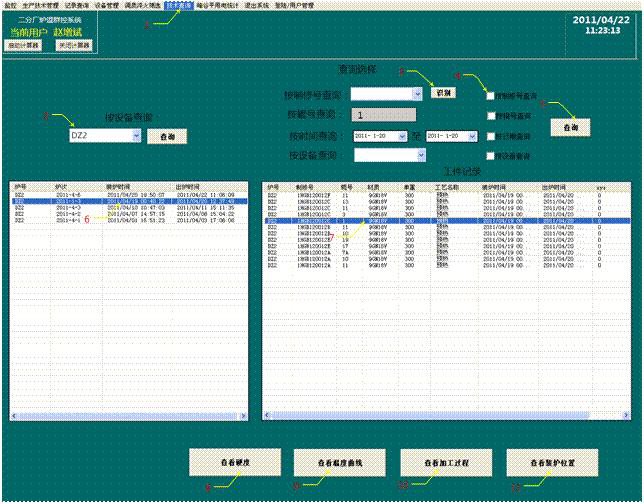Image resolution: width=644 pixels, height=504 pixels.
Task: Click the 识别 button
Action: pyautogui.click(x=443, y=92)
